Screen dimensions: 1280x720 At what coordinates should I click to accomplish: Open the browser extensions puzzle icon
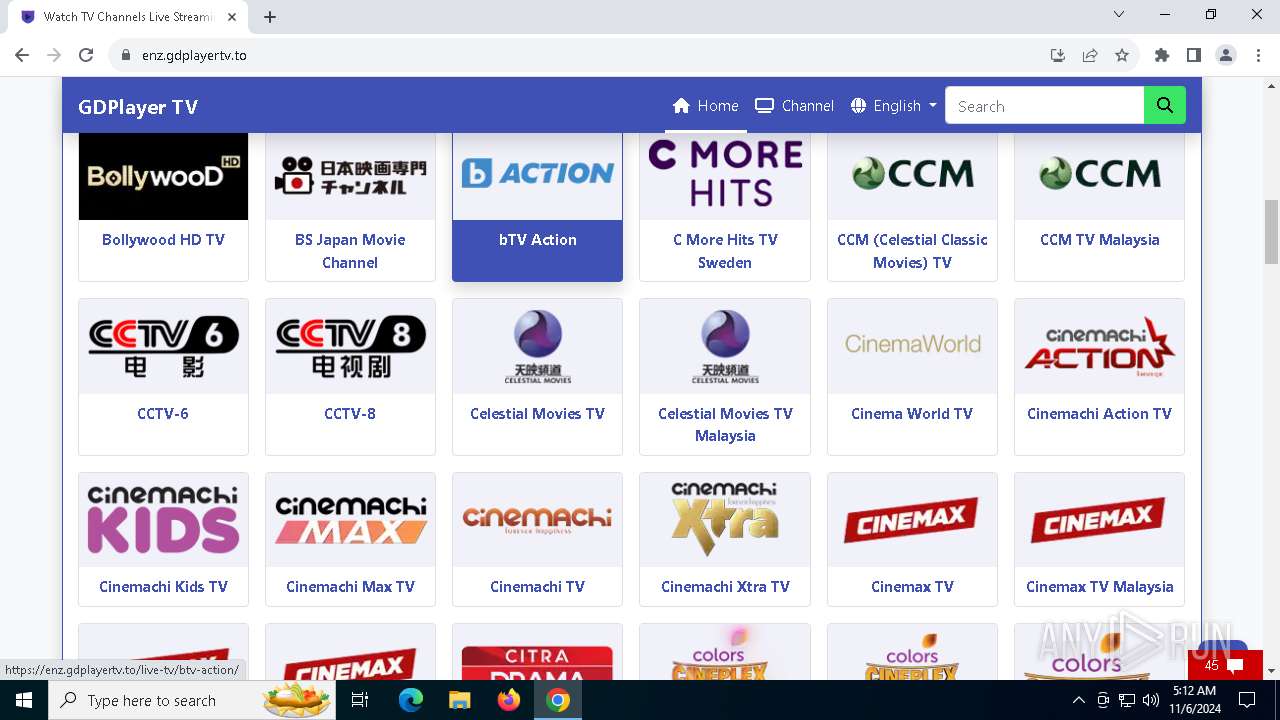coord(1162,55)
